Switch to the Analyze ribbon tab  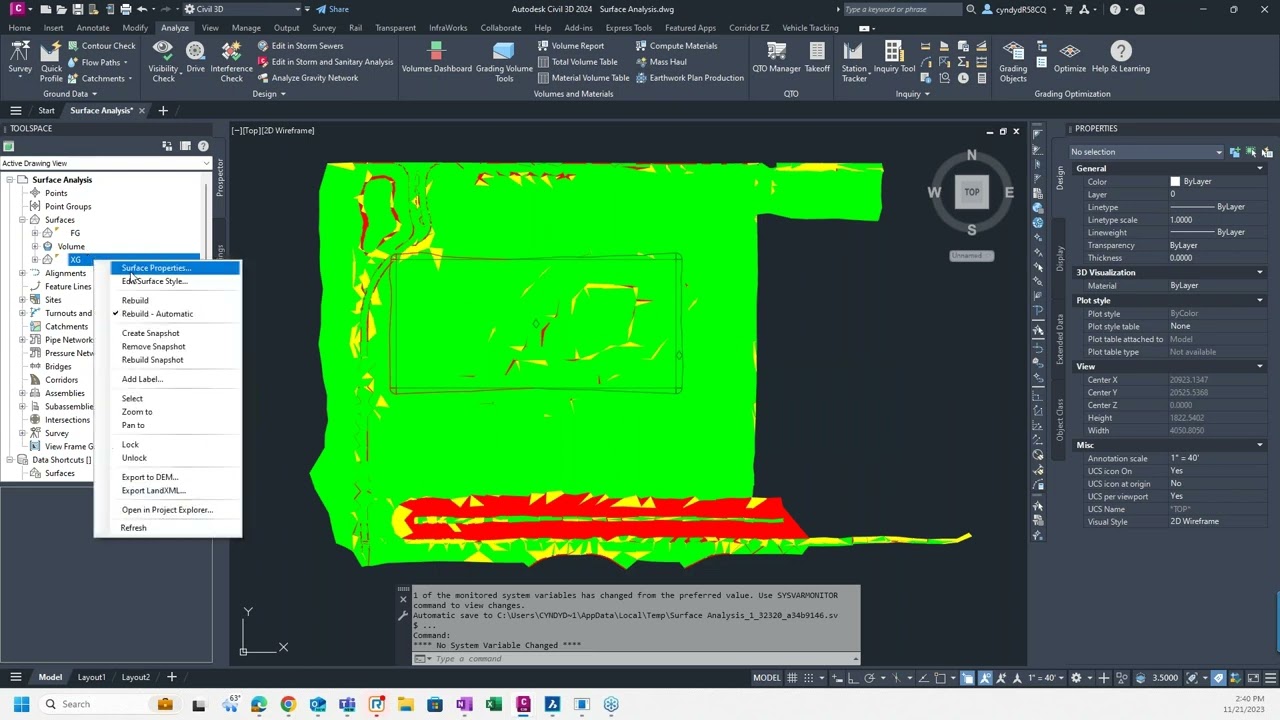(x=175, y=28)
